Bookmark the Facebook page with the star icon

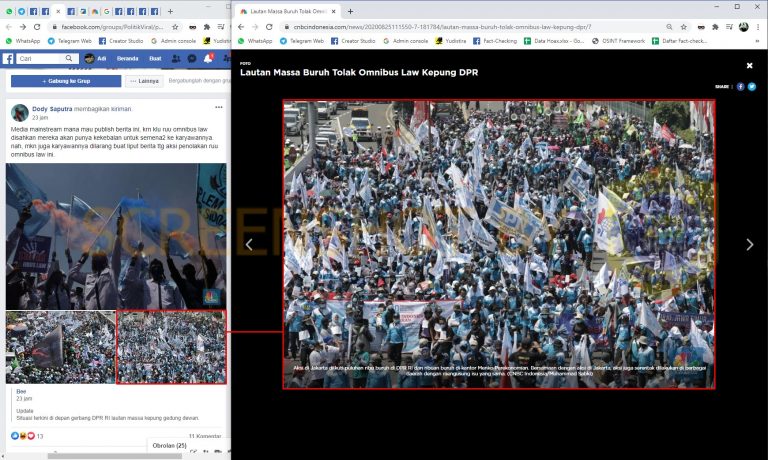click(175, 27)
